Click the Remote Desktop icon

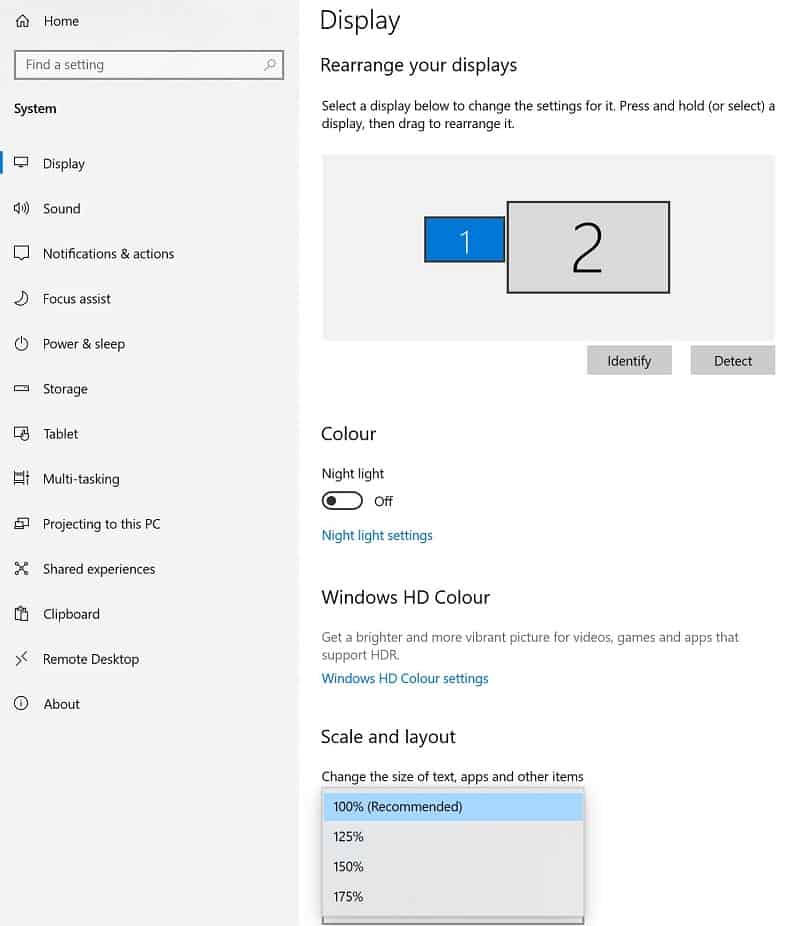tap(21, 658)
